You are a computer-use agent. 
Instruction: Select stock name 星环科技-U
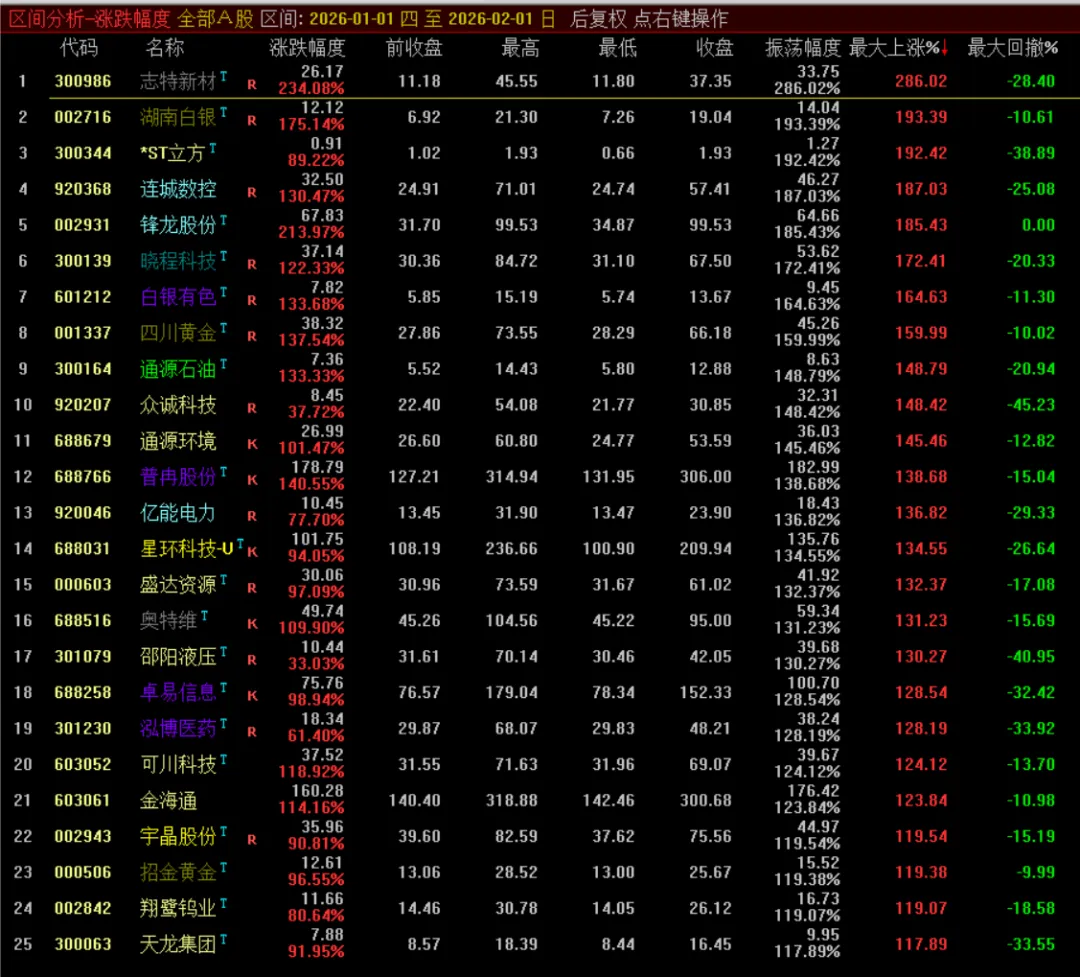click(187, 548)
